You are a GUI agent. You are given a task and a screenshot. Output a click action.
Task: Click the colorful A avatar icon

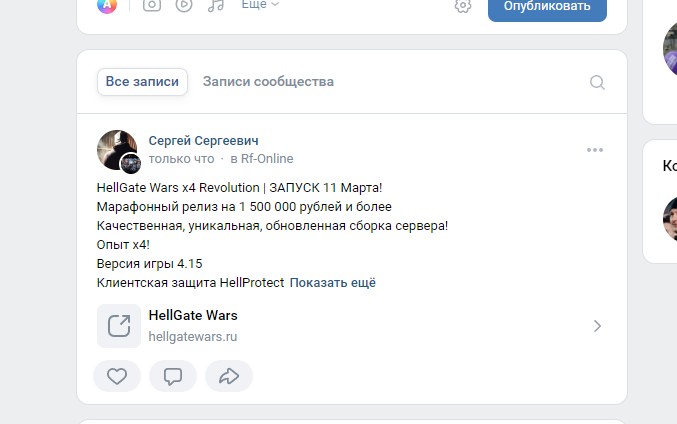[107, 5]
